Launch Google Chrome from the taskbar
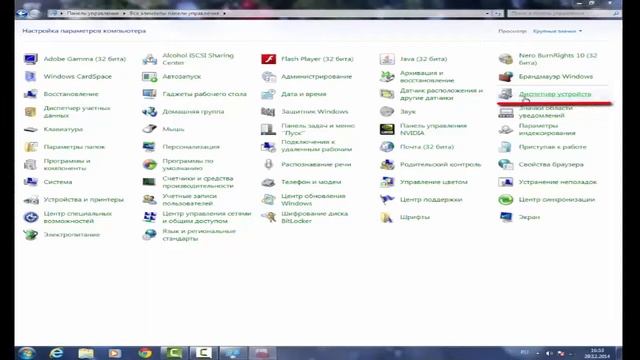 (x=145, y=353)
